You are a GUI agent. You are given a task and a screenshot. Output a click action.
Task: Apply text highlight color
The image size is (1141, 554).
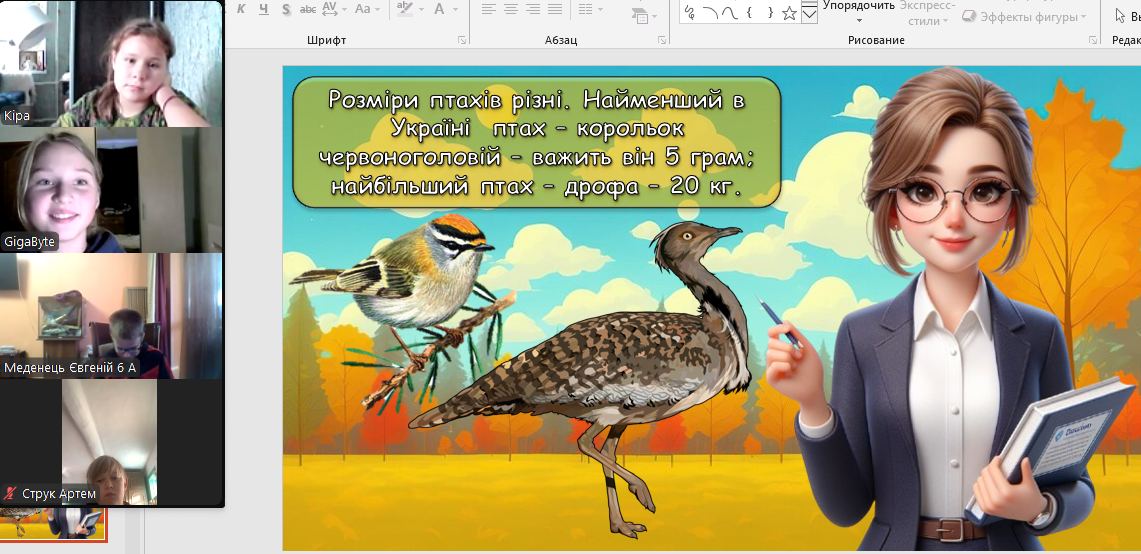(x=405, y=9)
